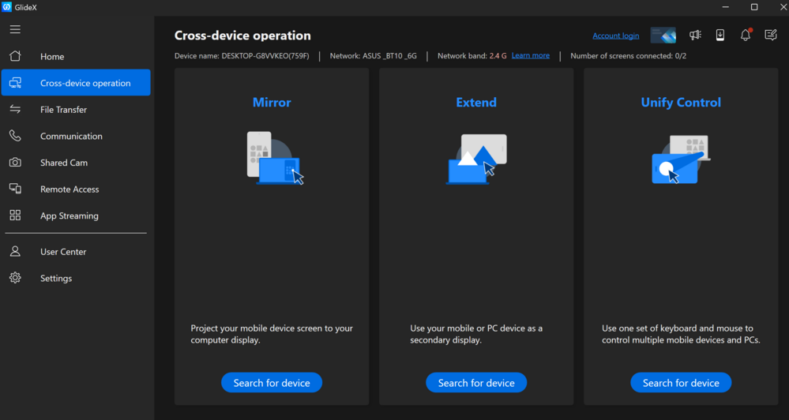Click the Mirror description text
The height and width of the screenshot is (420, 789).
pos(272,334)
